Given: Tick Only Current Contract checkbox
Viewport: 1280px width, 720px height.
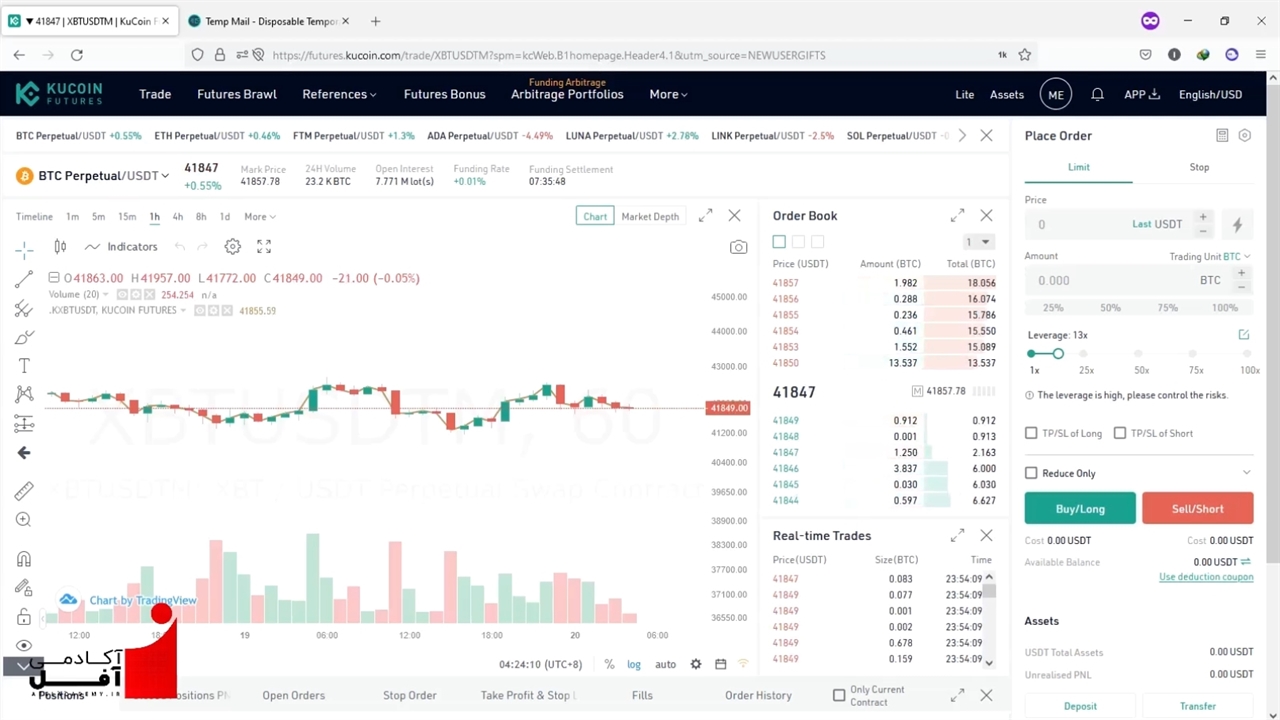Looking at the screenshot, I should click(839, 695).
